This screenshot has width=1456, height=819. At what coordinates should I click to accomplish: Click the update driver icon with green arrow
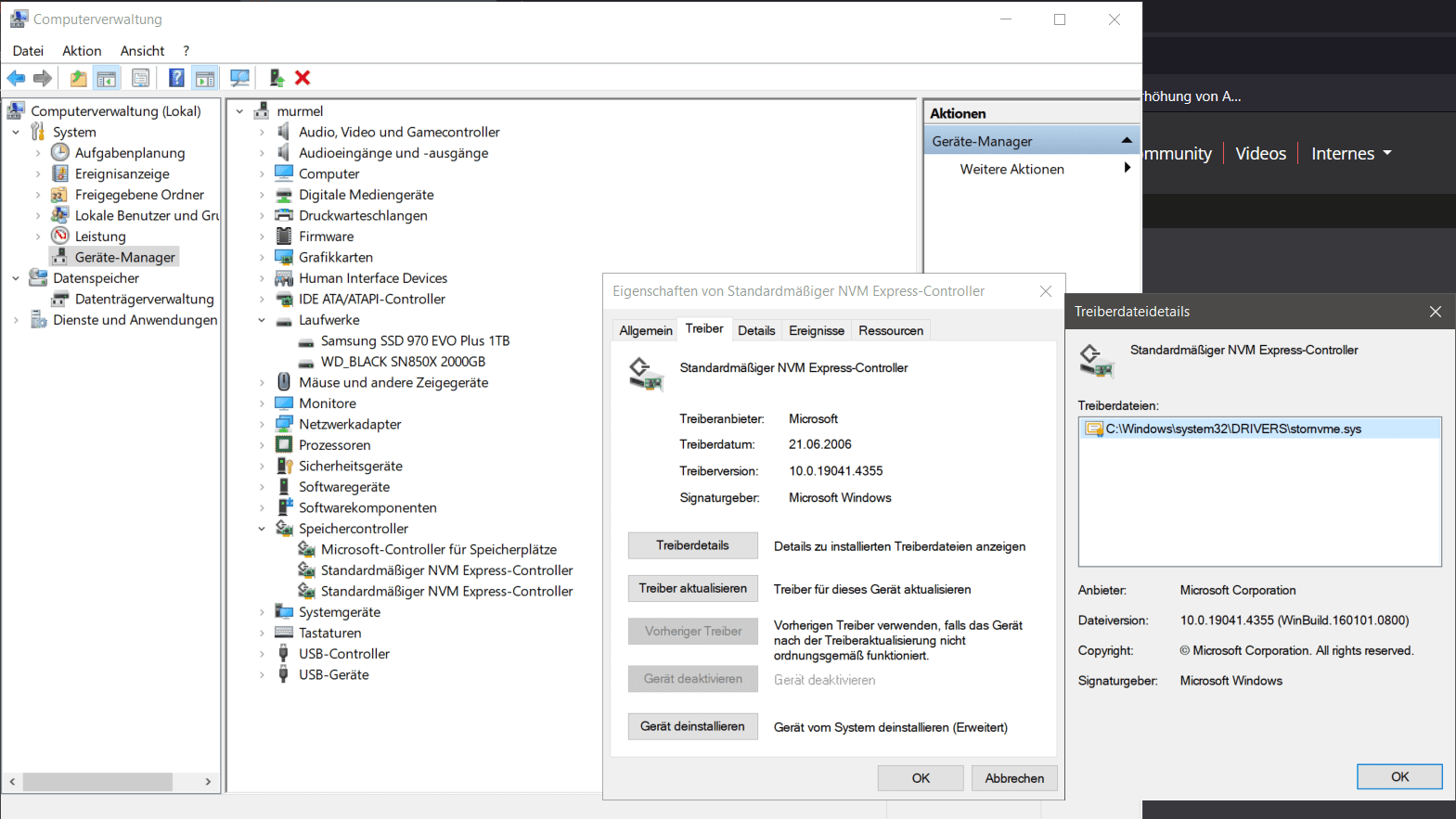pos(276,78)
